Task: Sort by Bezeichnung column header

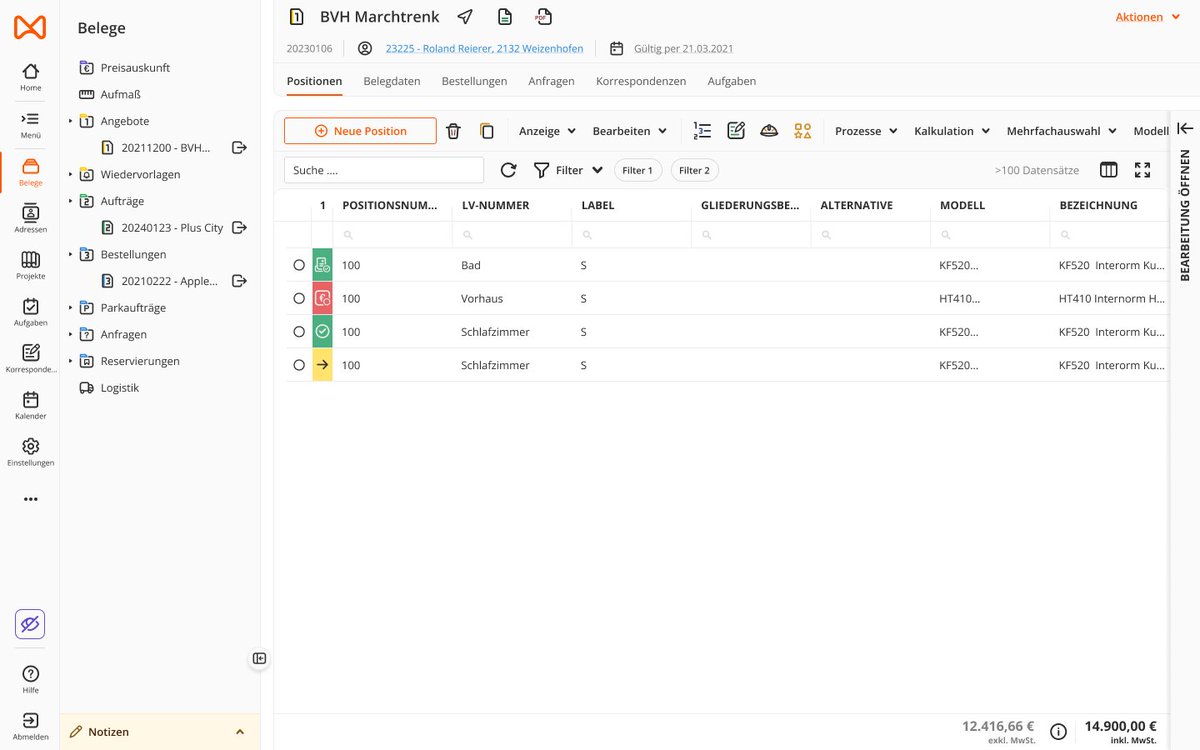Action: coord(1098,205)
